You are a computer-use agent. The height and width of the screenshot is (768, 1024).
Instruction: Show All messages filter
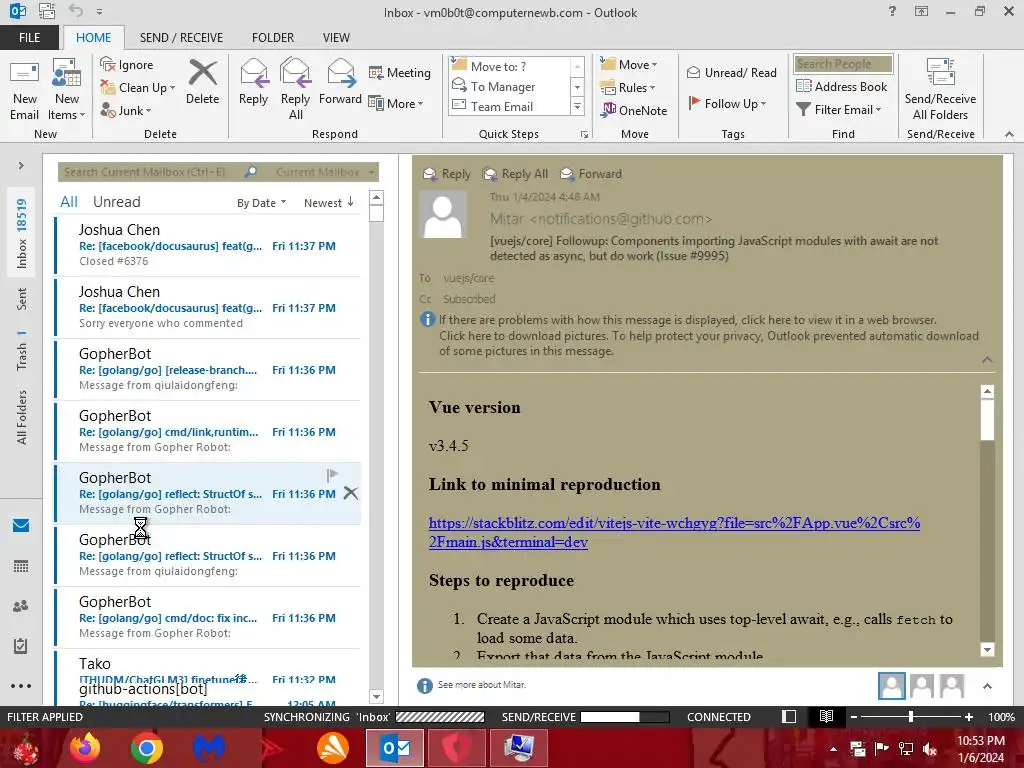pos(69,202)
